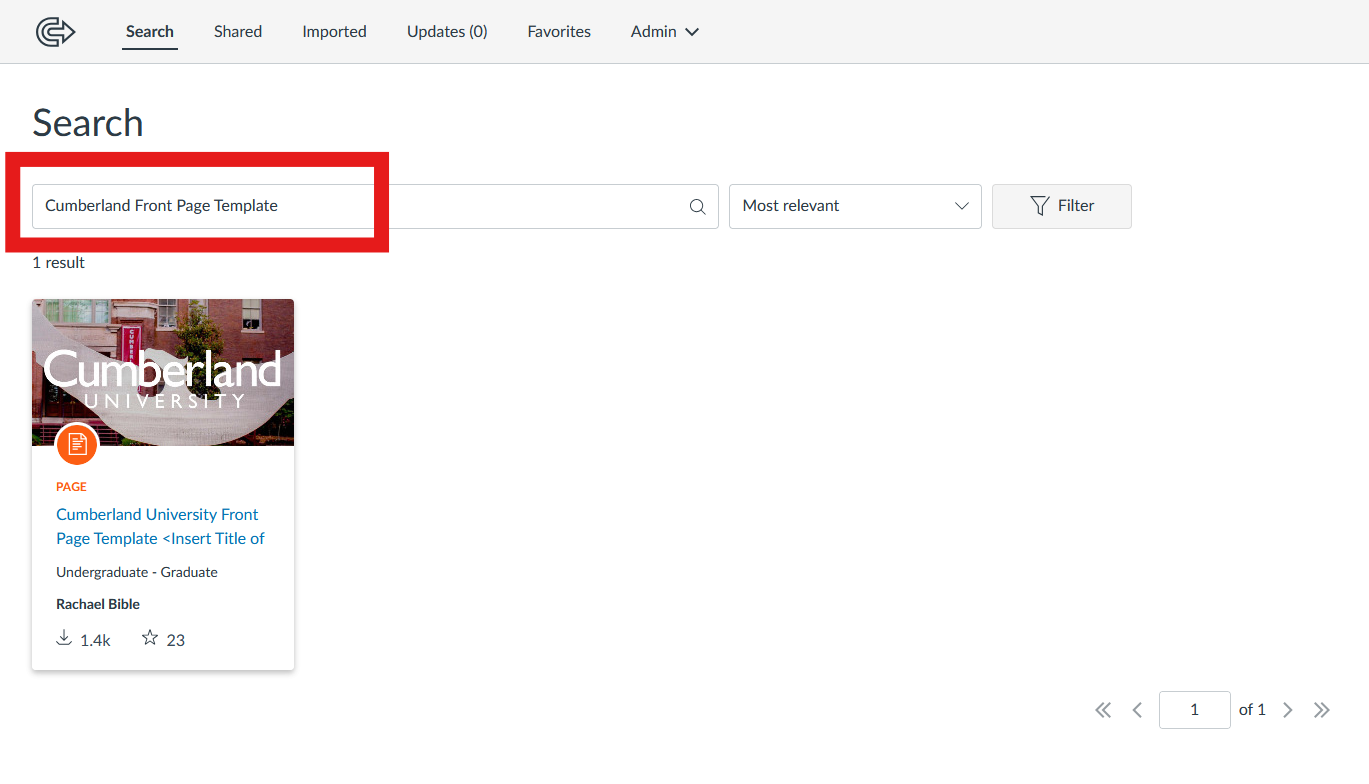Image resolution: width=1369 pixels, height=784 pixels.
Task: Click the 1.4k downloads value
Action: pos(95,640)
